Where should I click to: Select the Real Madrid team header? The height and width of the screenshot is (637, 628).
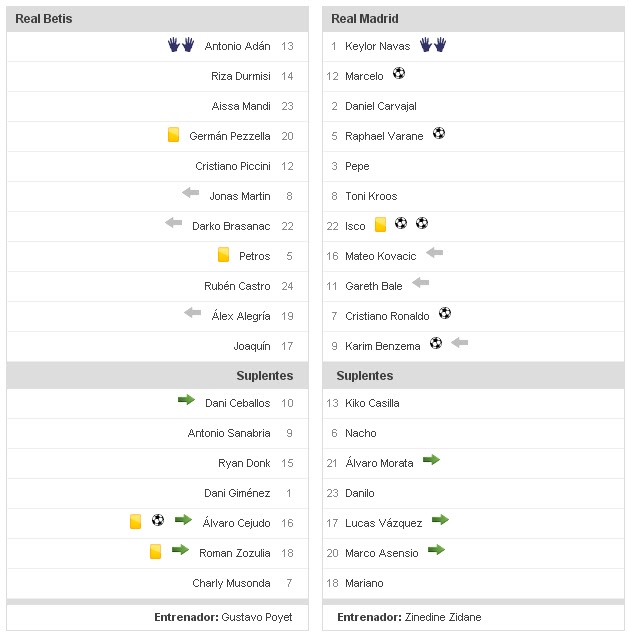pyautogui.click(x=364, y=19)
